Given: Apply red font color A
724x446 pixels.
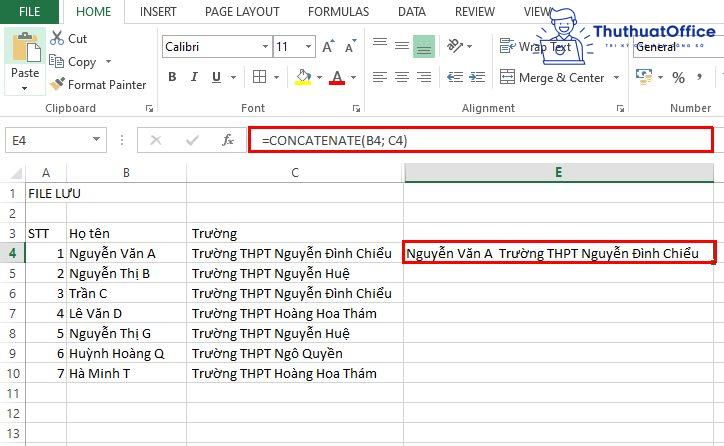Looking at the screenshot, I should tap(337, 77).
